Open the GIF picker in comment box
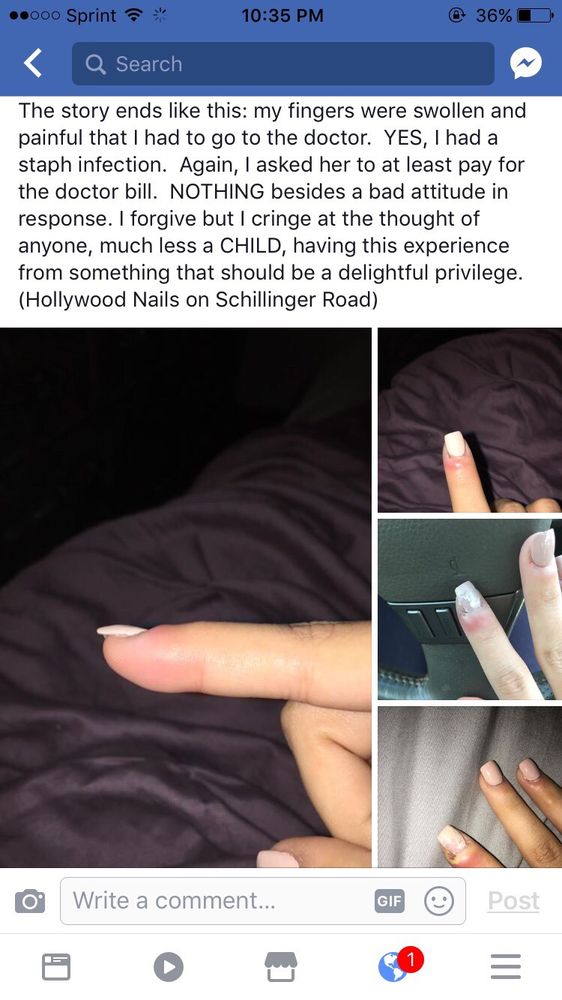The height and width of the screenshot is (1000, 562). [x=389, y=901]
